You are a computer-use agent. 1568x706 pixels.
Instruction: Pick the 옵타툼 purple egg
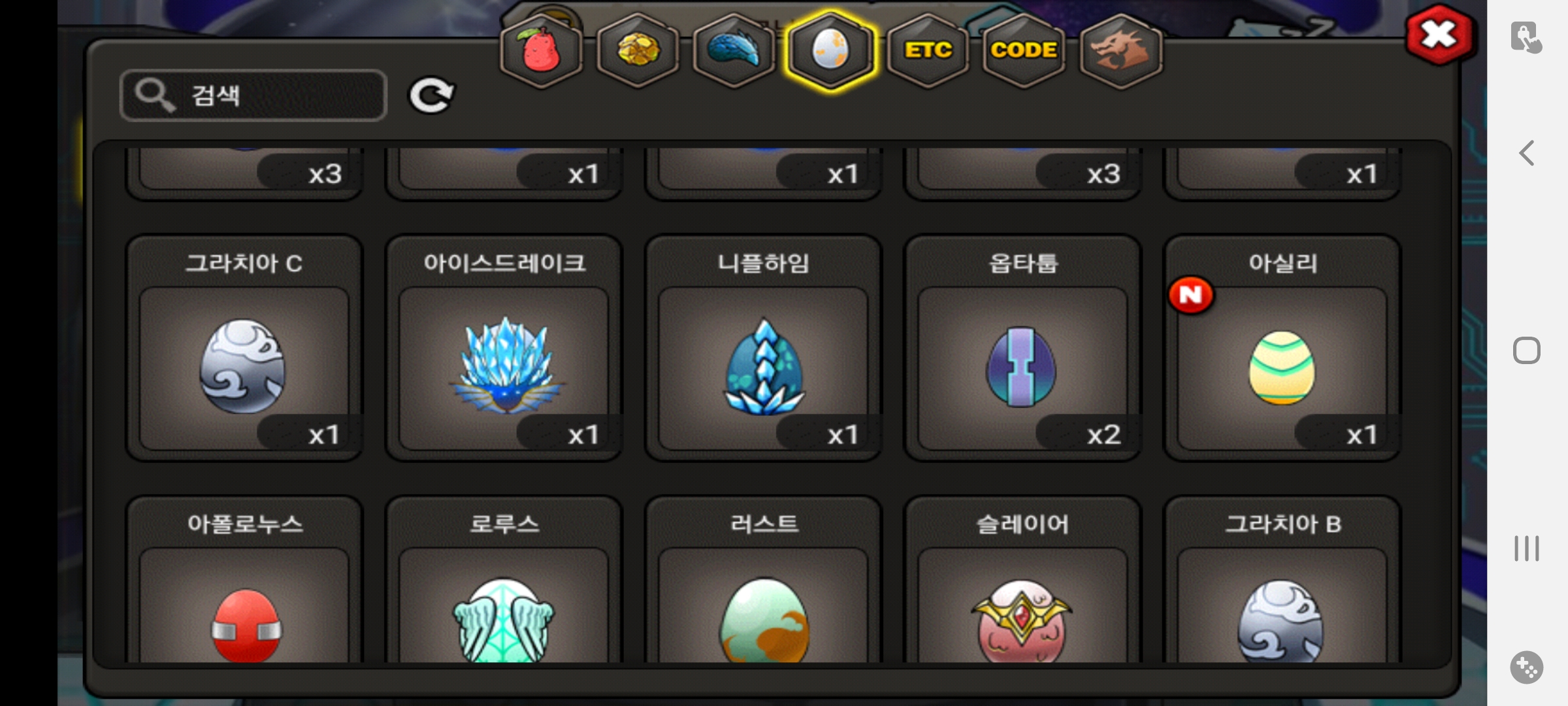click(1022, 348)
